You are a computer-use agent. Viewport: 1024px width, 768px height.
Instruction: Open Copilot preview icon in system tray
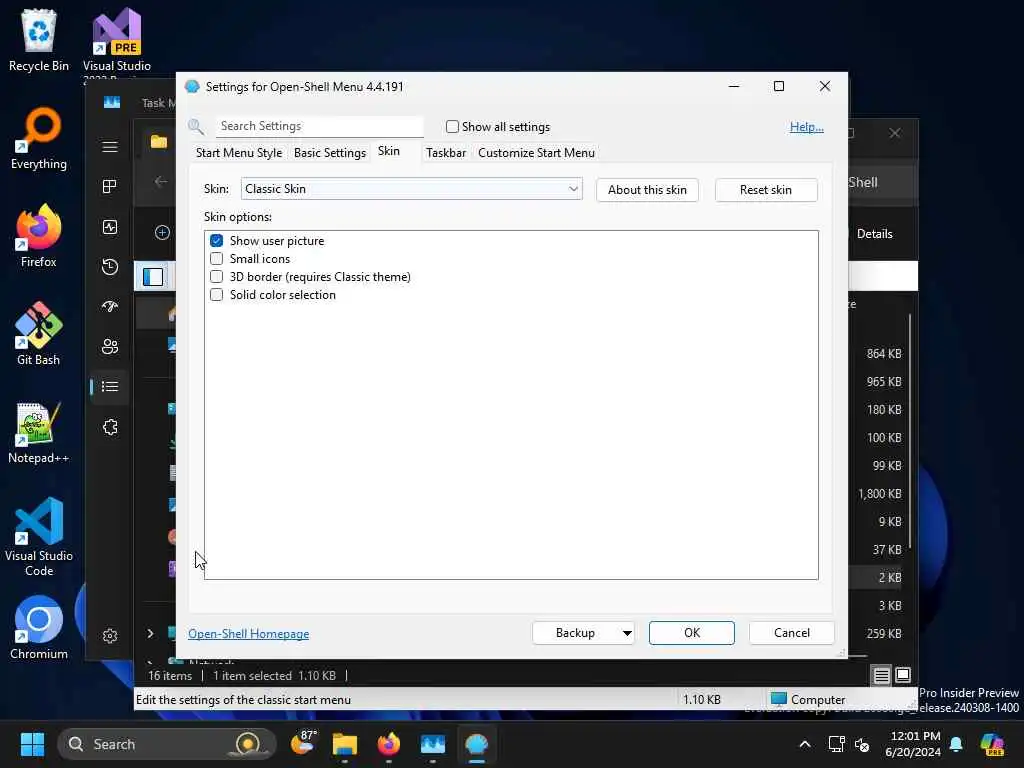pos(993,744)
